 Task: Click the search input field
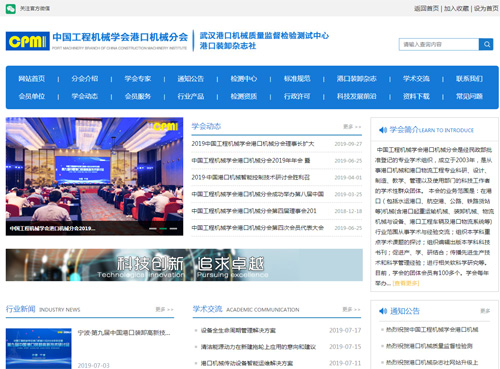(439, 44)
